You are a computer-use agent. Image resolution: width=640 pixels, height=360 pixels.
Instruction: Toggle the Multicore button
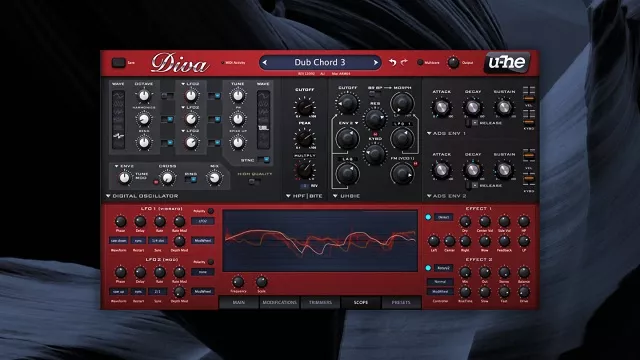pyautogui.click(x=420, y=62)
